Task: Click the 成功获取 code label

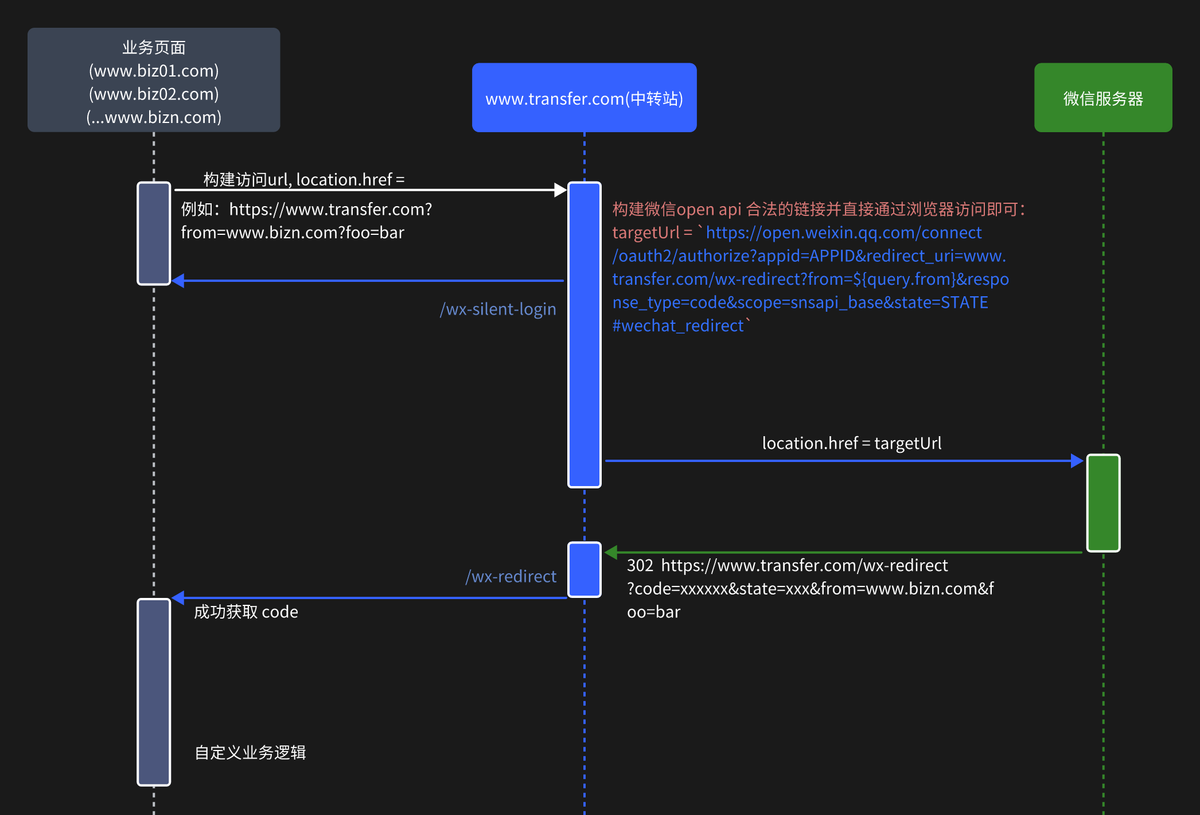Action: (246, 611)
